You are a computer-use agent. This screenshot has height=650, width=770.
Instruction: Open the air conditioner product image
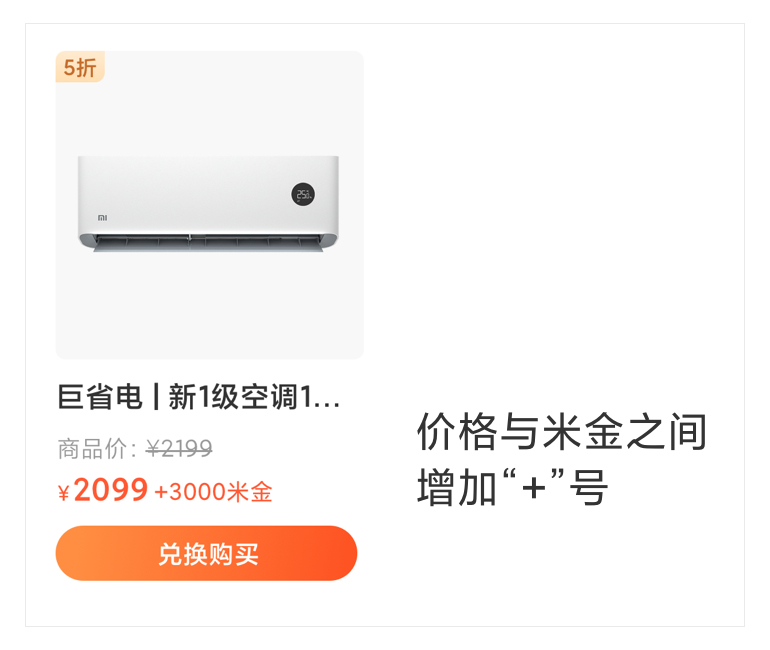tap(210, 205)
